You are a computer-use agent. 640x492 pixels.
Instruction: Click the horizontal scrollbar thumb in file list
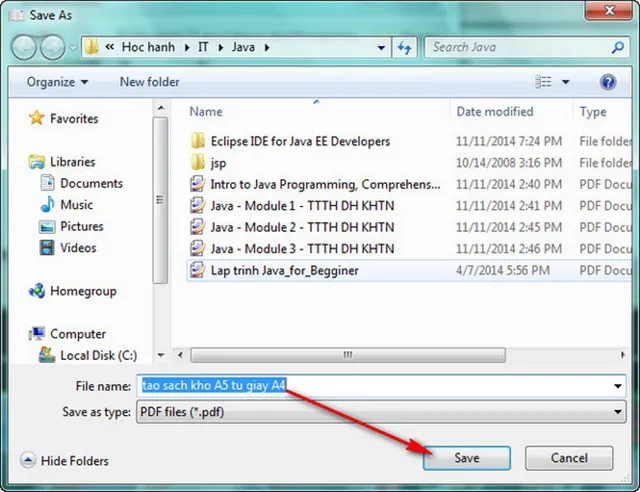tap(348, 355)
